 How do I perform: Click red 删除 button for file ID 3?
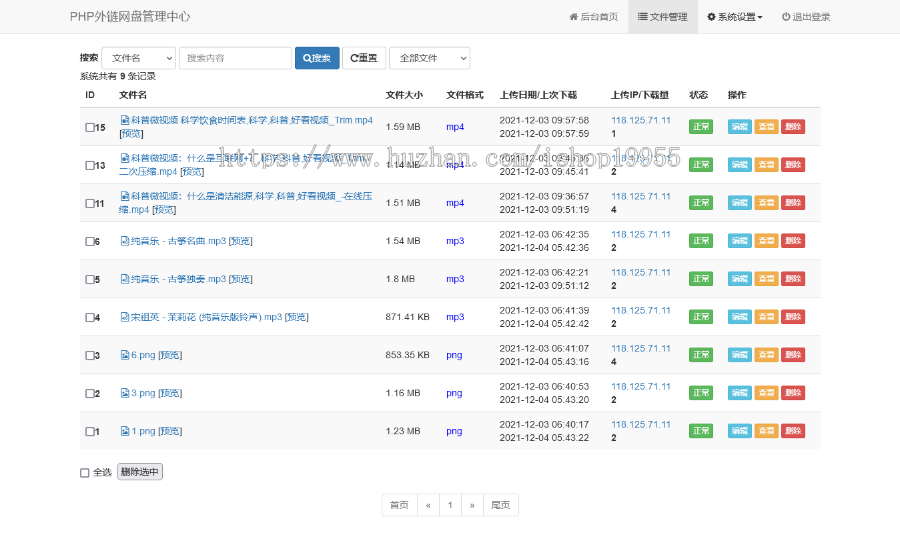792,355
